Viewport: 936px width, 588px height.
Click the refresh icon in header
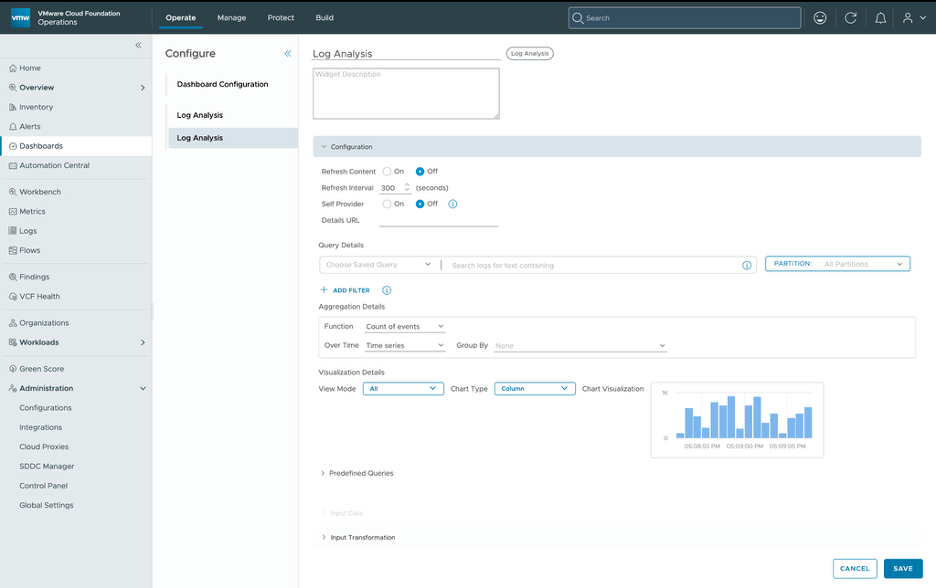(851, 18)
